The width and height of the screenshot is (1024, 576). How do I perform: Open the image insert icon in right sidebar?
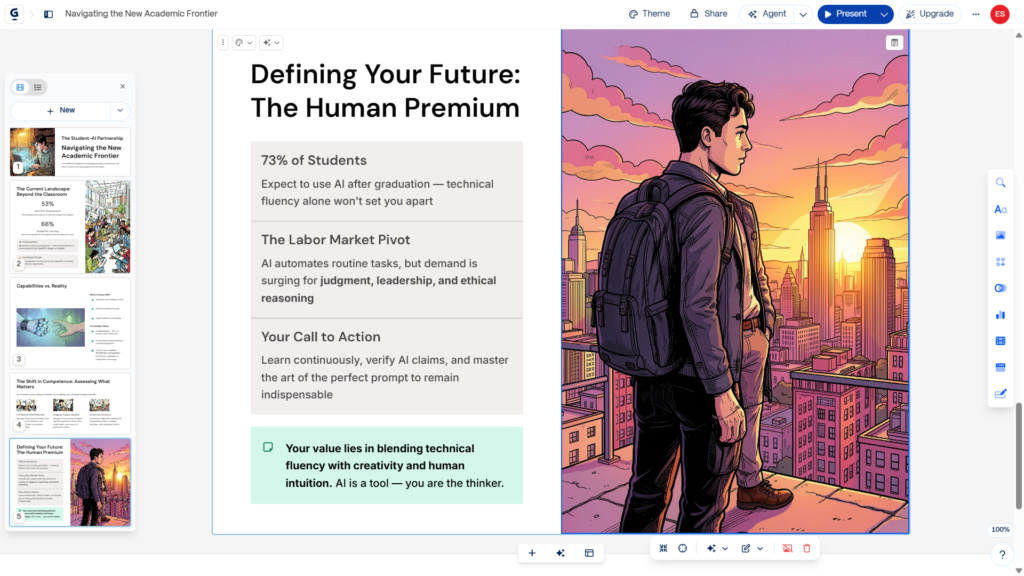(1000, 236)
